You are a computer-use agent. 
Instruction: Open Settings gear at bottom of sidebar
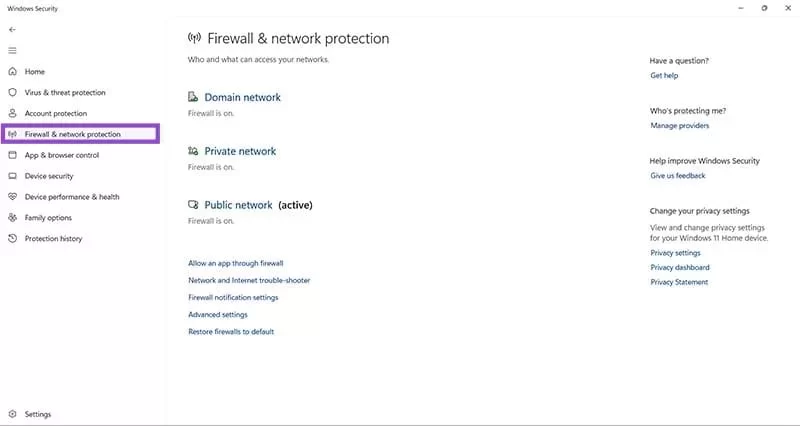coord(13,414)
